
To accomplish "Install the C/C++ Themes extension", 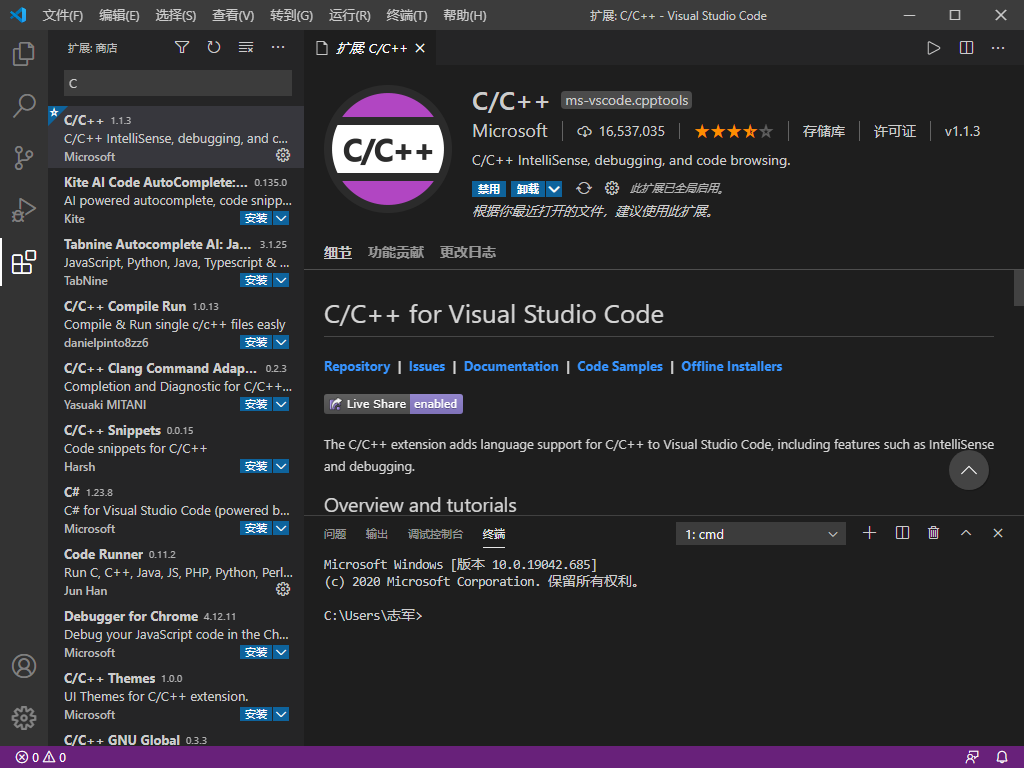I will [x=256, y=714].
